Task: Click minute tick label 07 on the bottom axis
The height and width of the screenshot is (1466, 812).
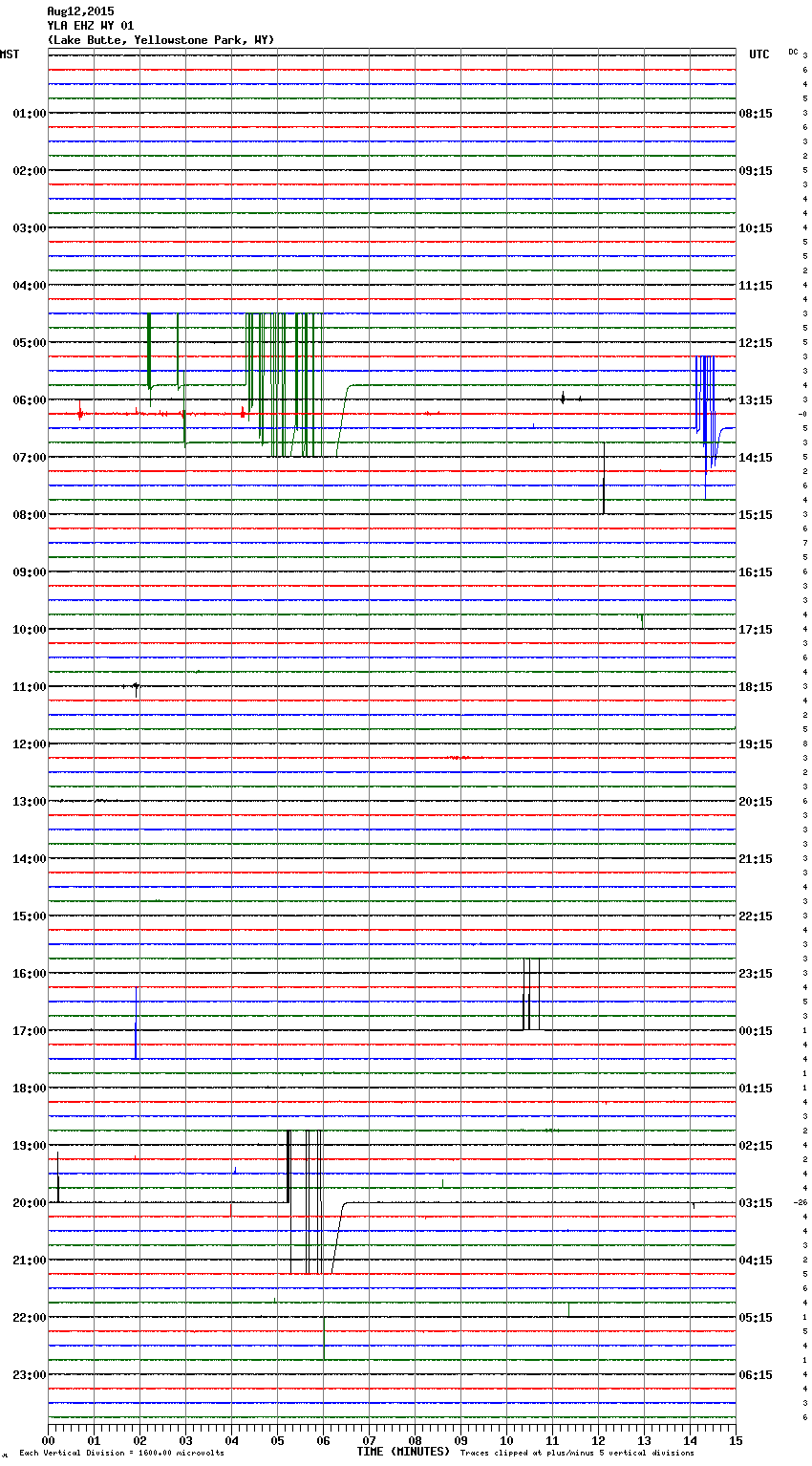Action: [369, 1440]
